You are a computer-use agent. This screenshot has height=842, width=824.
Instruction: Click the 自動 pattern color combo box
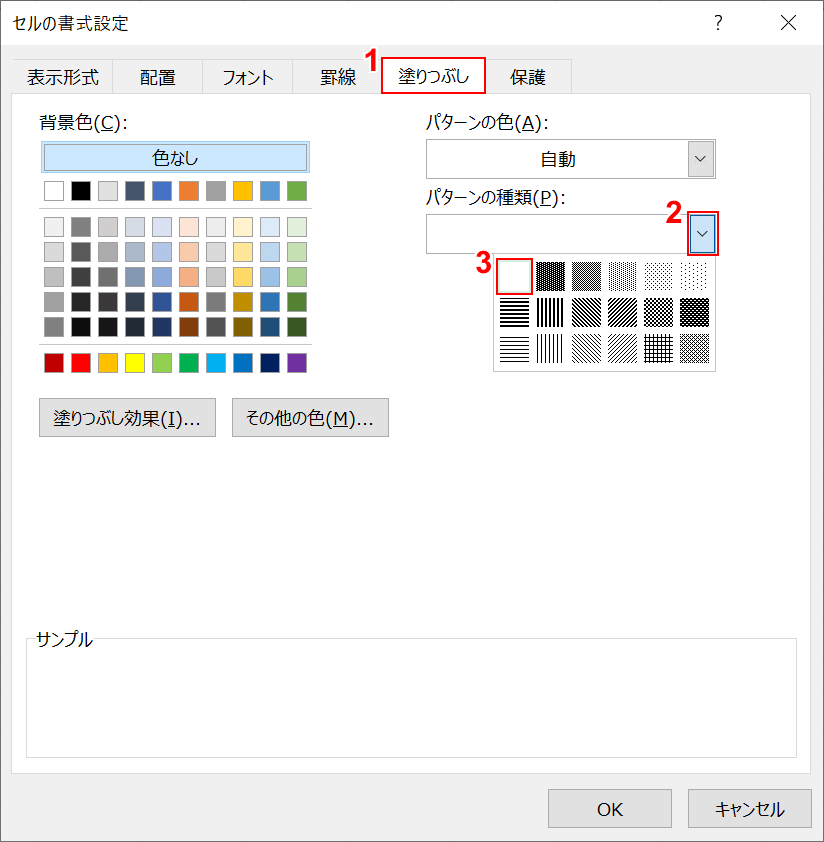click(x=570, y=159)
